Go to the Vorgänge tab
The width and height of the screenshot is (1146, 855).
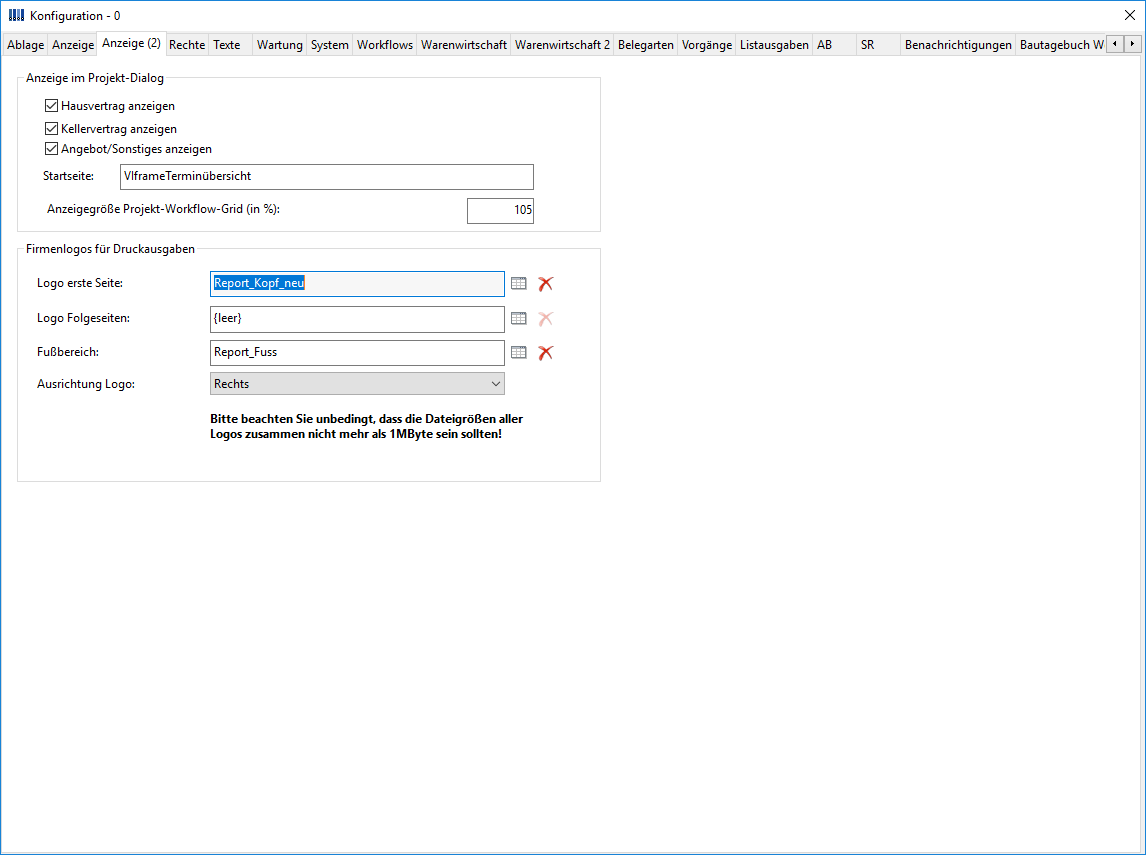click(707, 45)
